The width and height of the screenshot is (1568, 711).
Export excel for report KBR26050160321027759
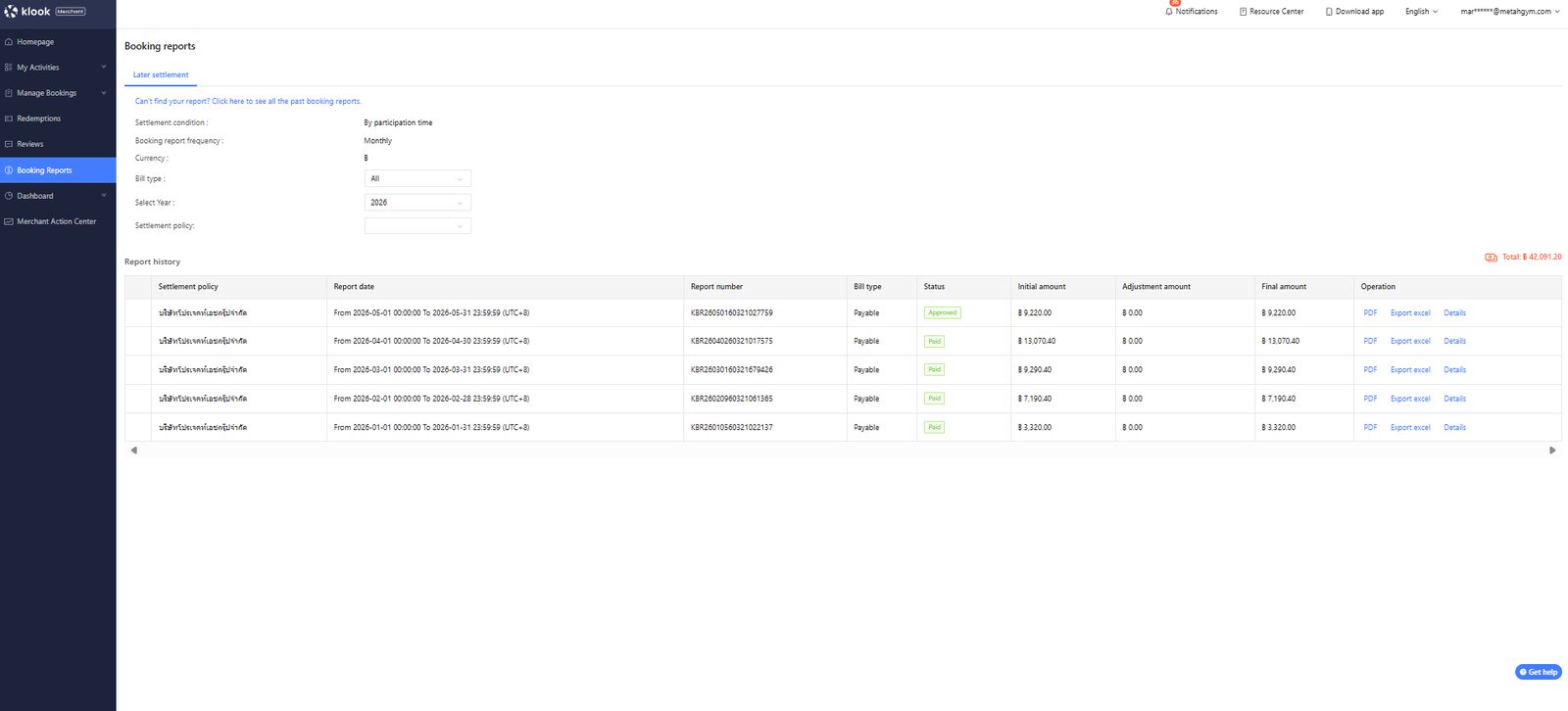(x=1410, y=313)
